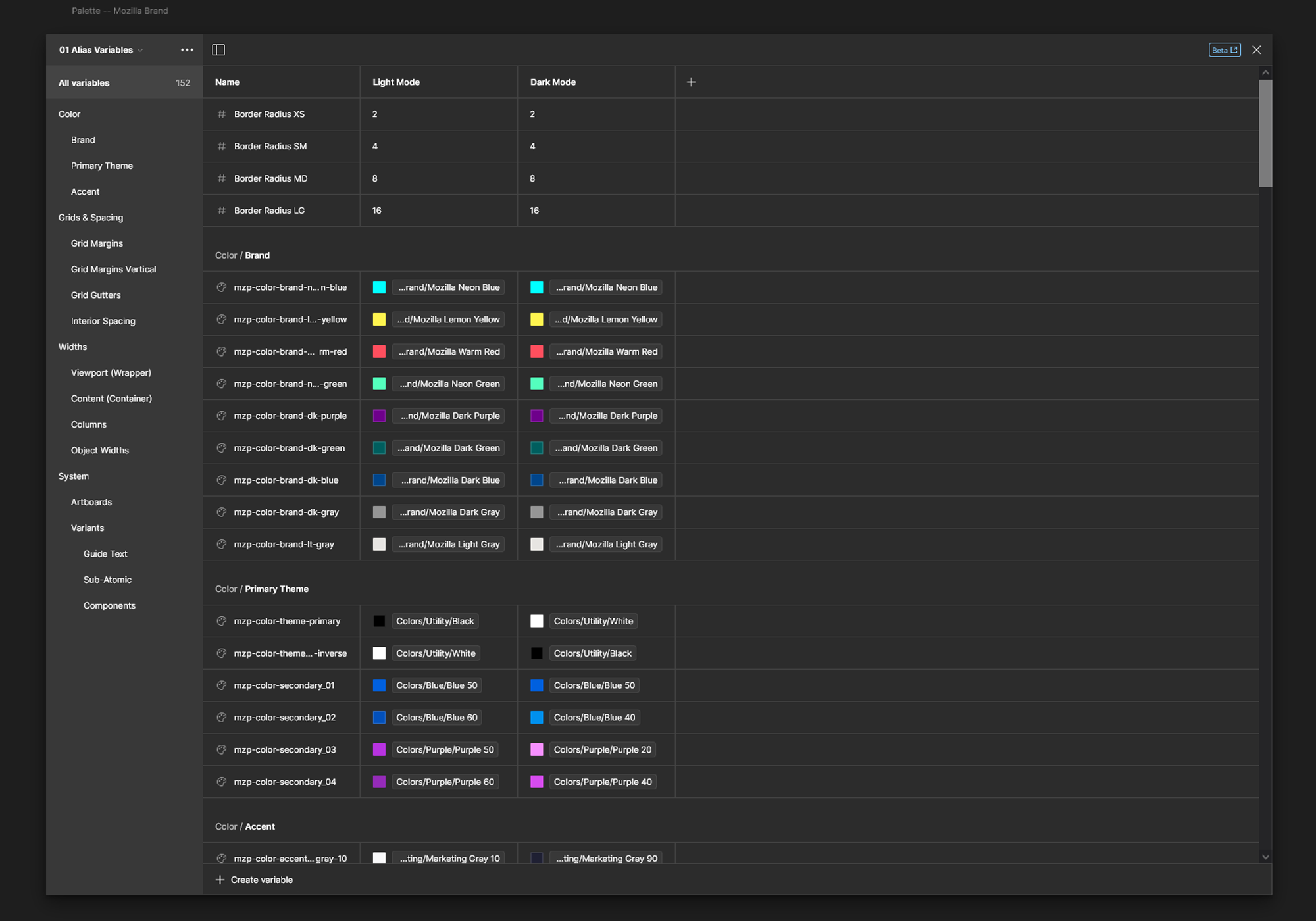Image resolution: width=1316 pixels, height=921 pixels.
Task: Select the Accent sidebar group
Action: tap(86, 192)
